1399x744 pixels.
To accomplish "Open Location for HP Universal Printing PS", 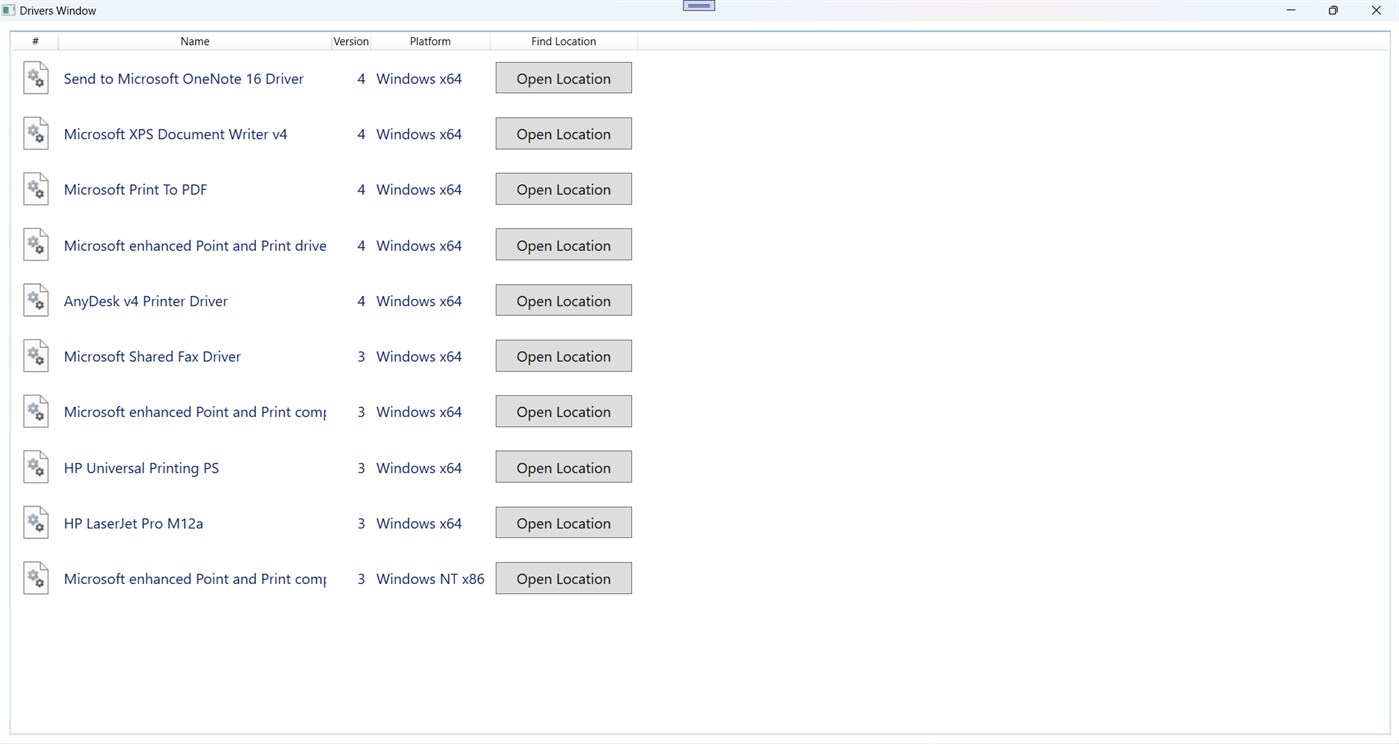I will click(x=563, y=466).
